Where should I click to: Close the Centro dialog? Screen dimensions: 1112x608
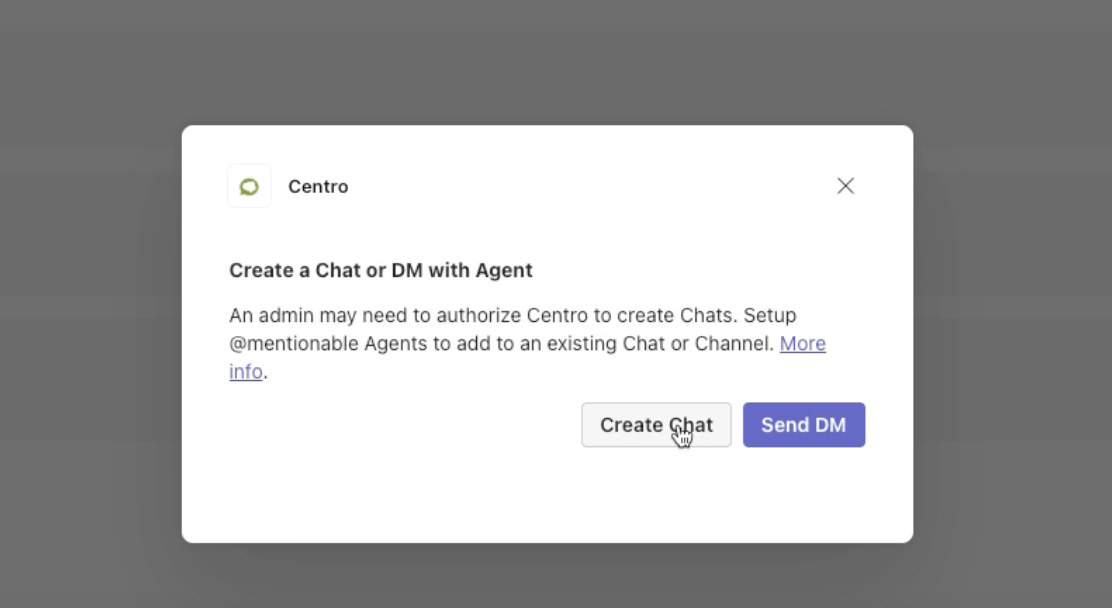(x=845, y=186)
